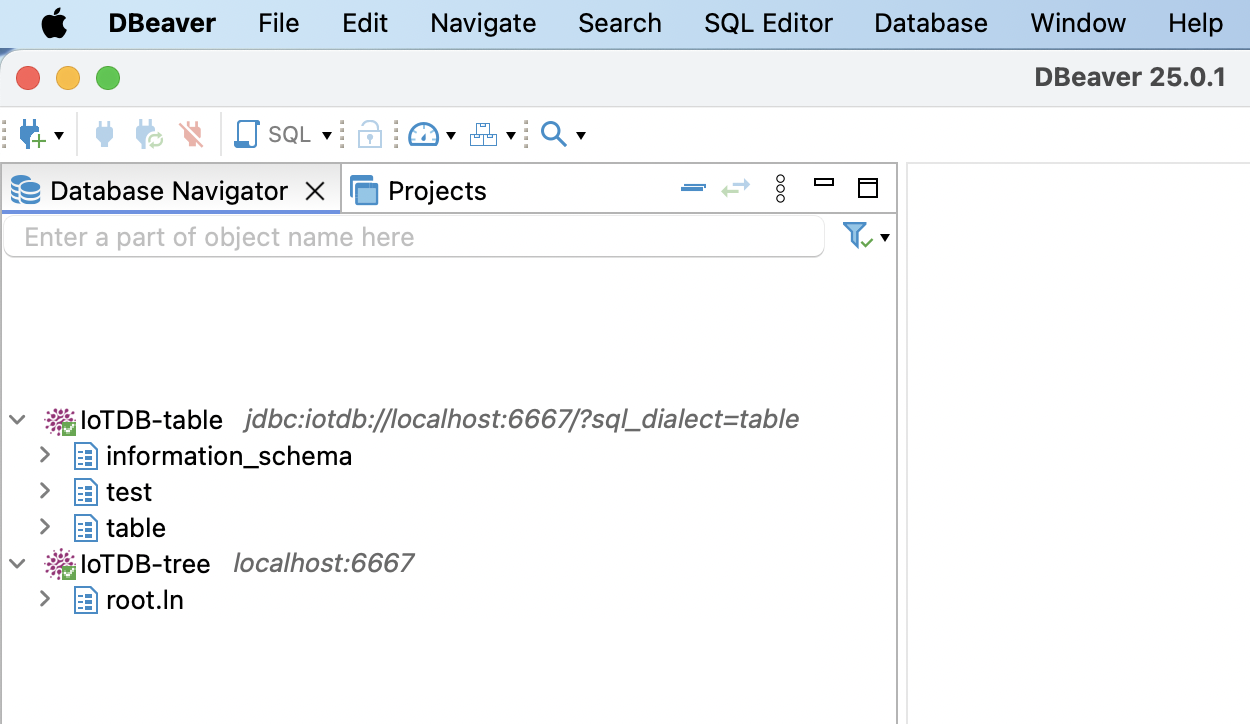The width and height of the screenshot is (1250, 724).
Task: Select the root.ln database item
Action: point(144,600)
